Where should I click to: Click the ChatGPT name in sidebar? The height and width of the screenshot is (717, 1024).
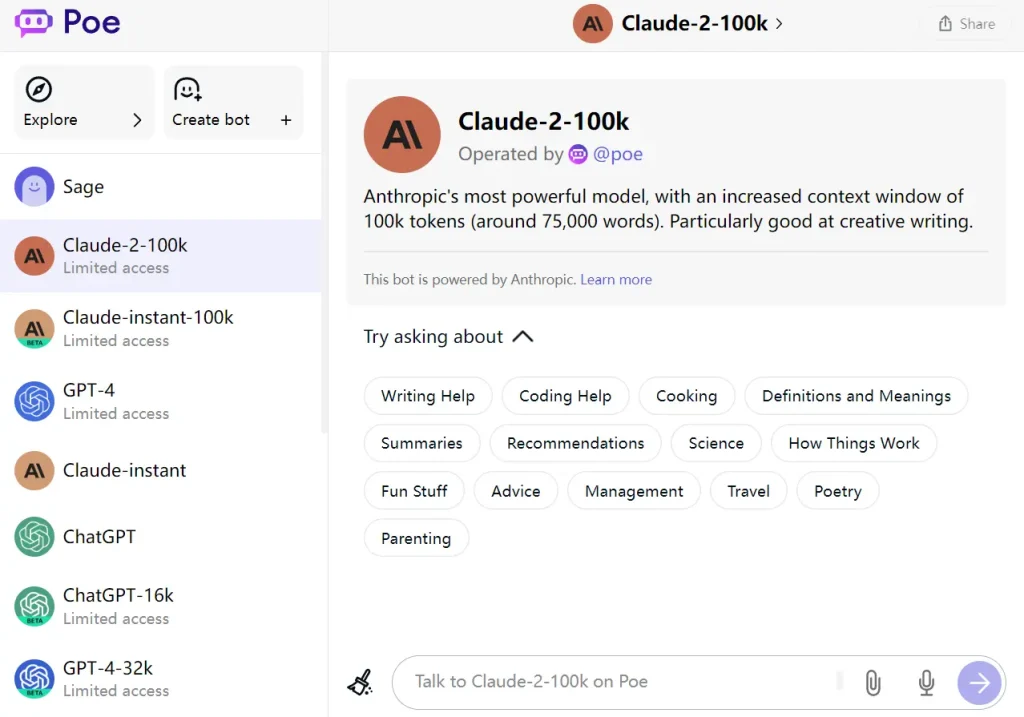(99, 537)
